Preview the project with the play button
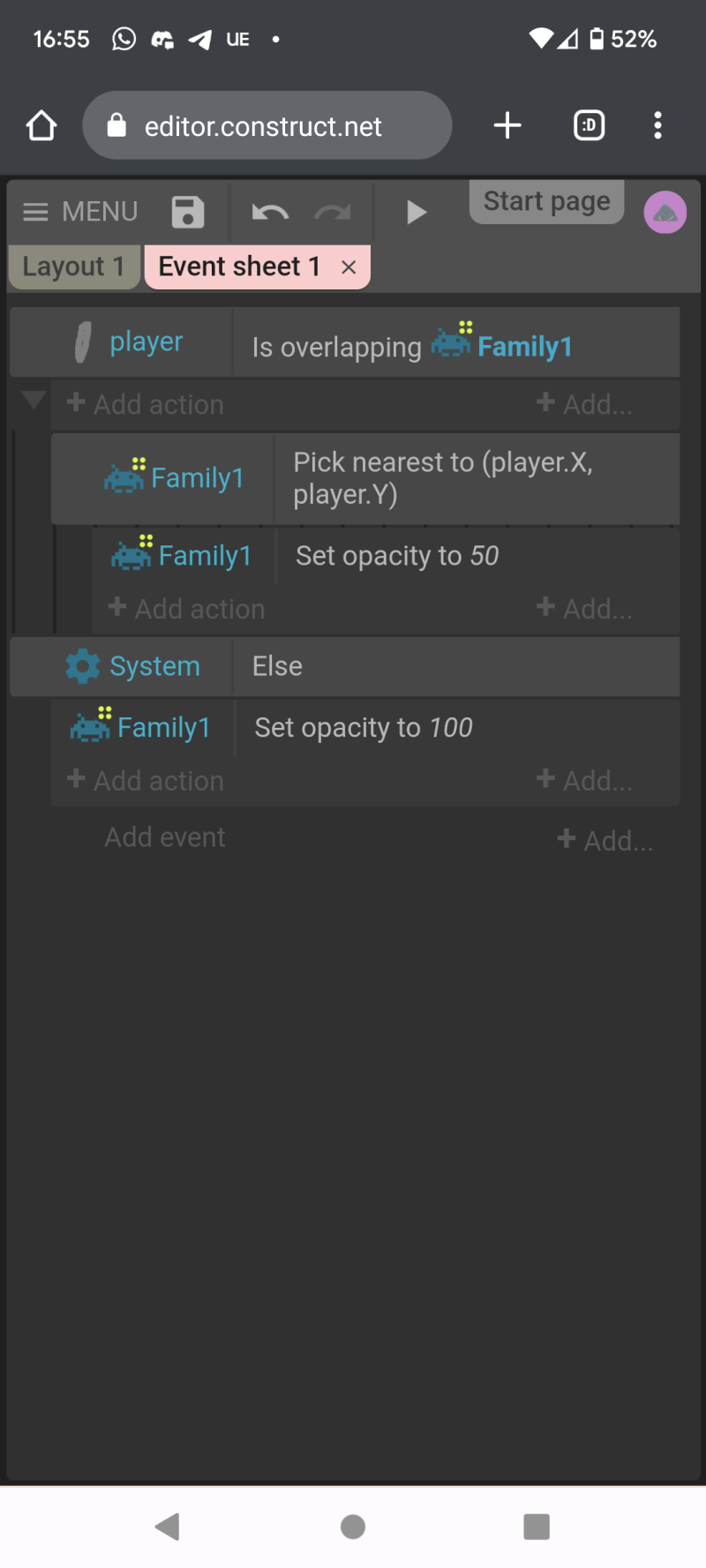 417,213
